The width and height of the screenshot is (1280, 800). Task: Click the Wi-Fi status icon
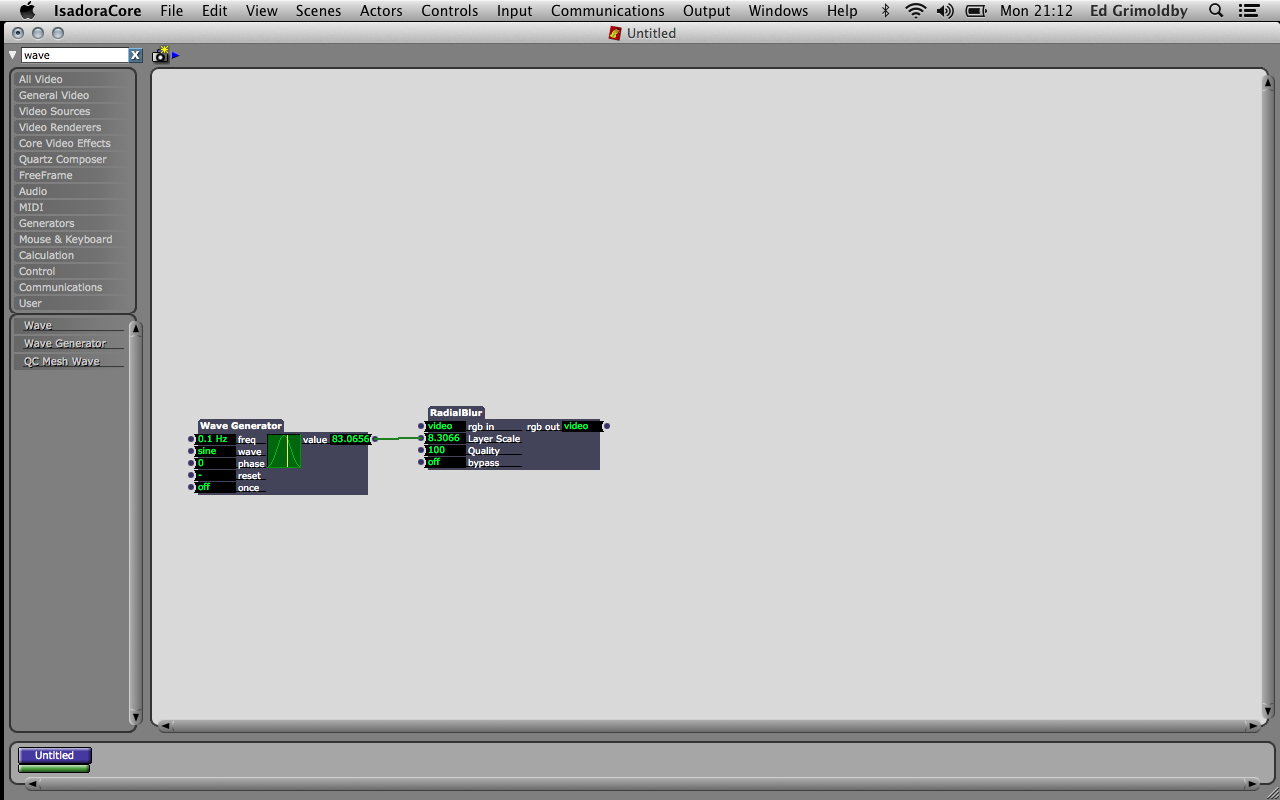[x=915, y=11]
